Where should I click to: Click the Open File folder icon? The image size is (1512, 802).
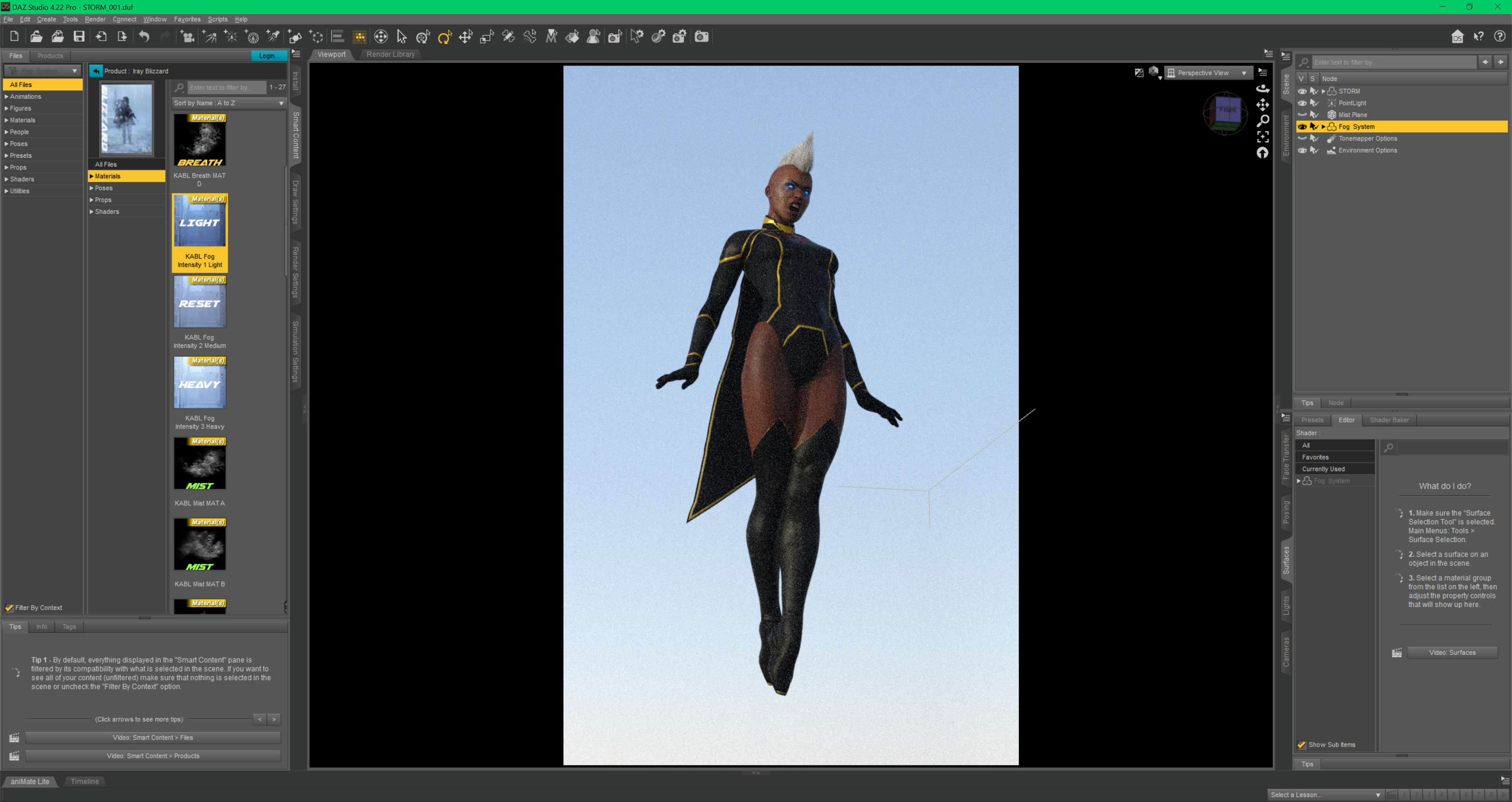coord(36,36)
